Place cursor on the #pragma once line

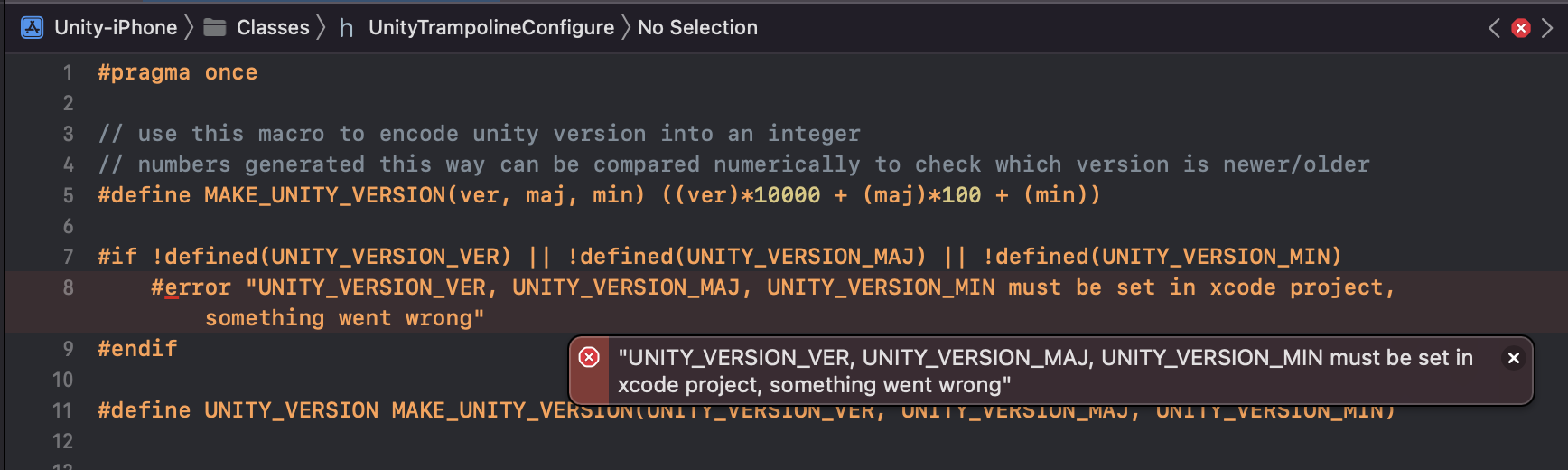177,72
